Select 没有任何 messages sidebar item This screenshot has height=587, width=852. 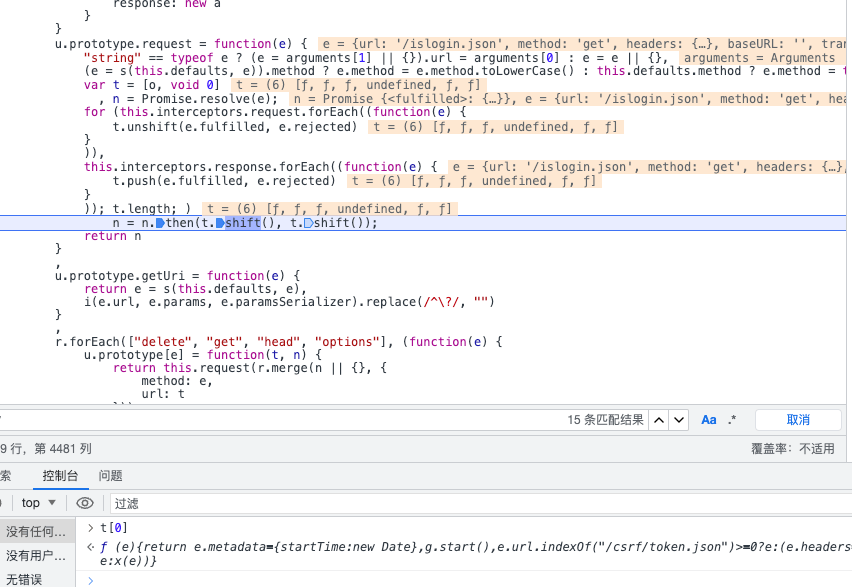pyautogui.click(x=36, y=531)
